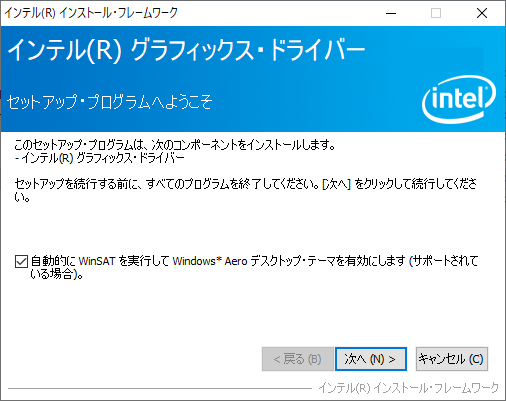Image resolution: width=506 pixels, height=401 pixels.
Task: Click the line このセットアップ・プログラムは、次のコンポーネント
Action: (x=175, y=145)
